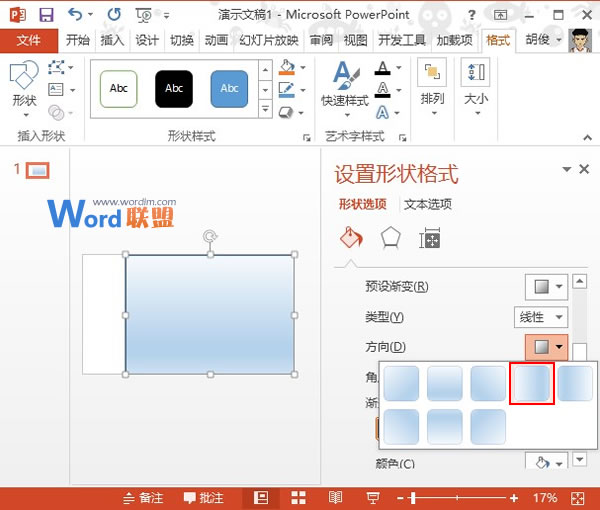Click the Text Outline icon
The height and width of the screenshot is (510, 600).
[x=382, y=90]
